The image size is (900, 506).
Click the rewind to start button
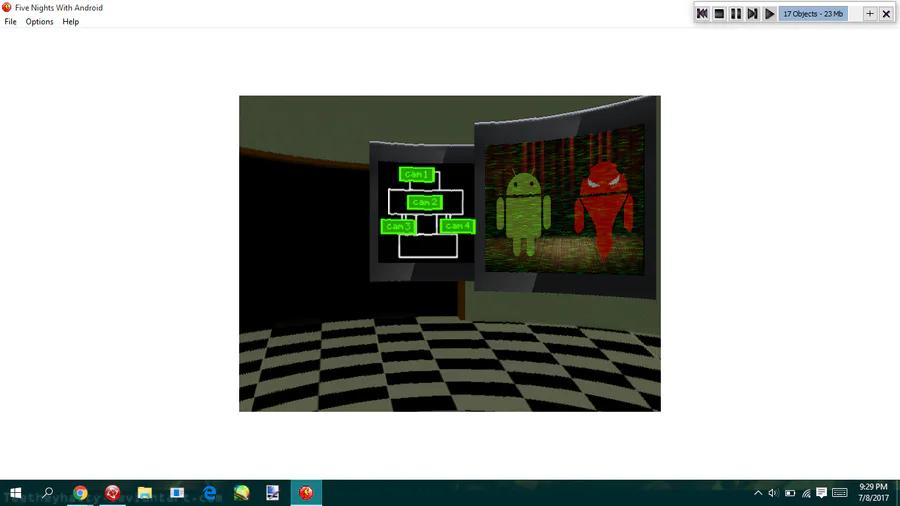click(x=702, y=14)
